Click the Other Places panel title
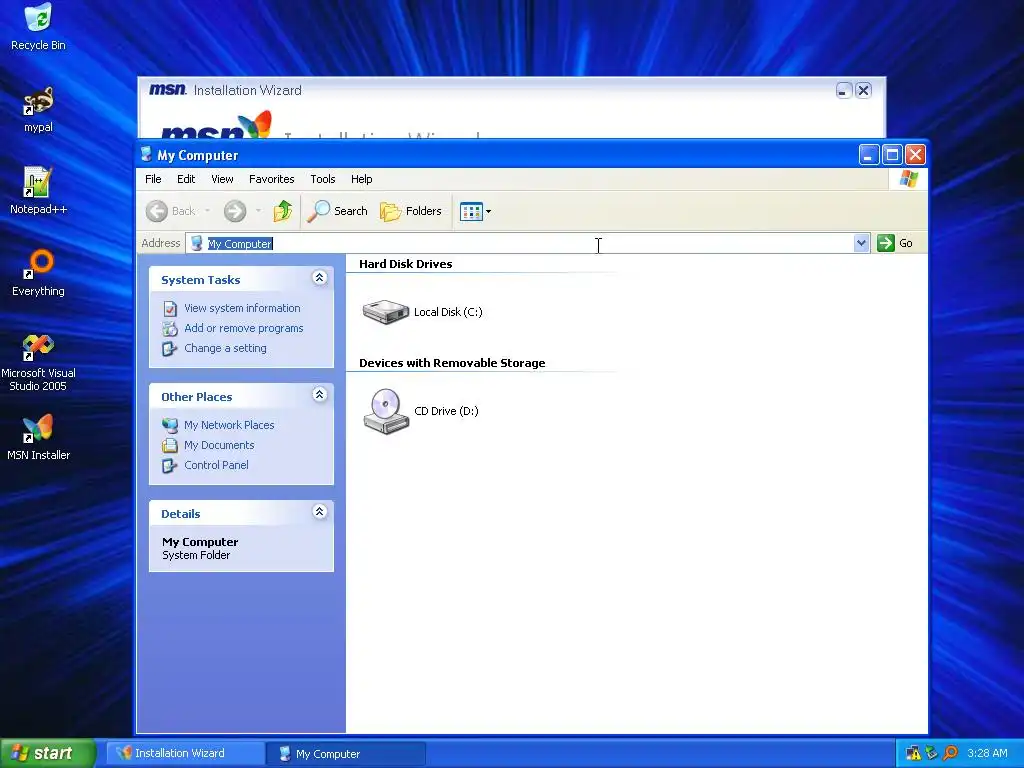This screenshot has height=768, width=1024. (197, 397)
